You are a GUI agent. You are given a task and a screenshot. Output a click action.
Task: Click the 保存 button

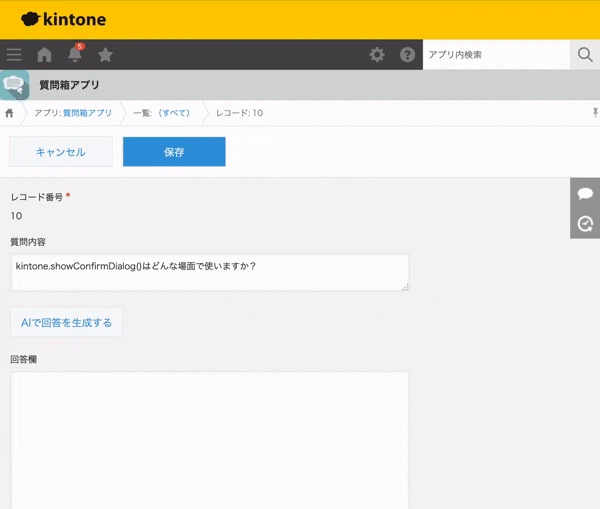point(174,152)
